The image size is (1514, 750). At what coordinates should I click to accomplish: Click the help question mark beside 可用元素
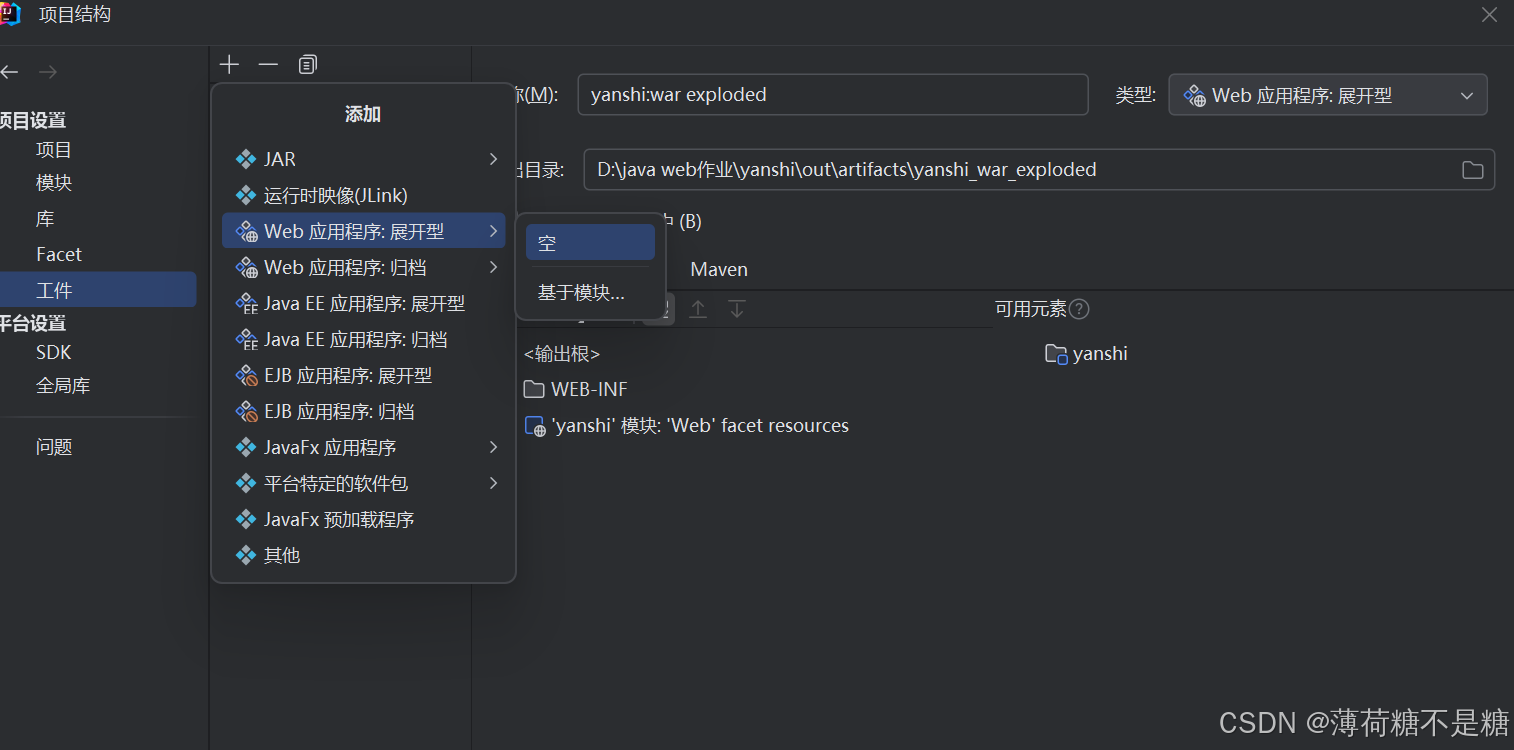[x=1079, y=309]
